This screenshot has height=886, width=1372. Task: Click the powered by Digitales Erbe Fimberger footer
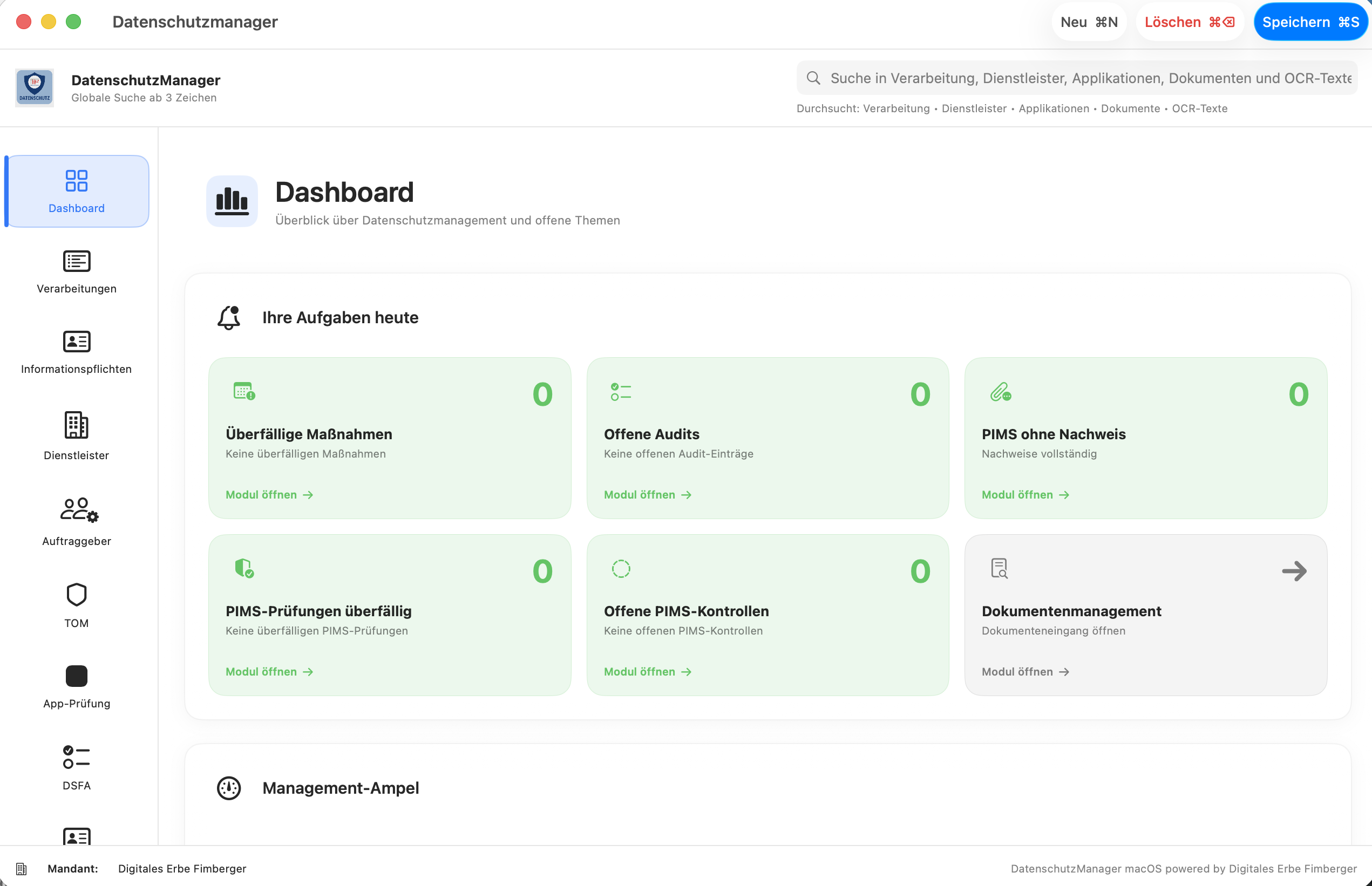pos(1184,869)
